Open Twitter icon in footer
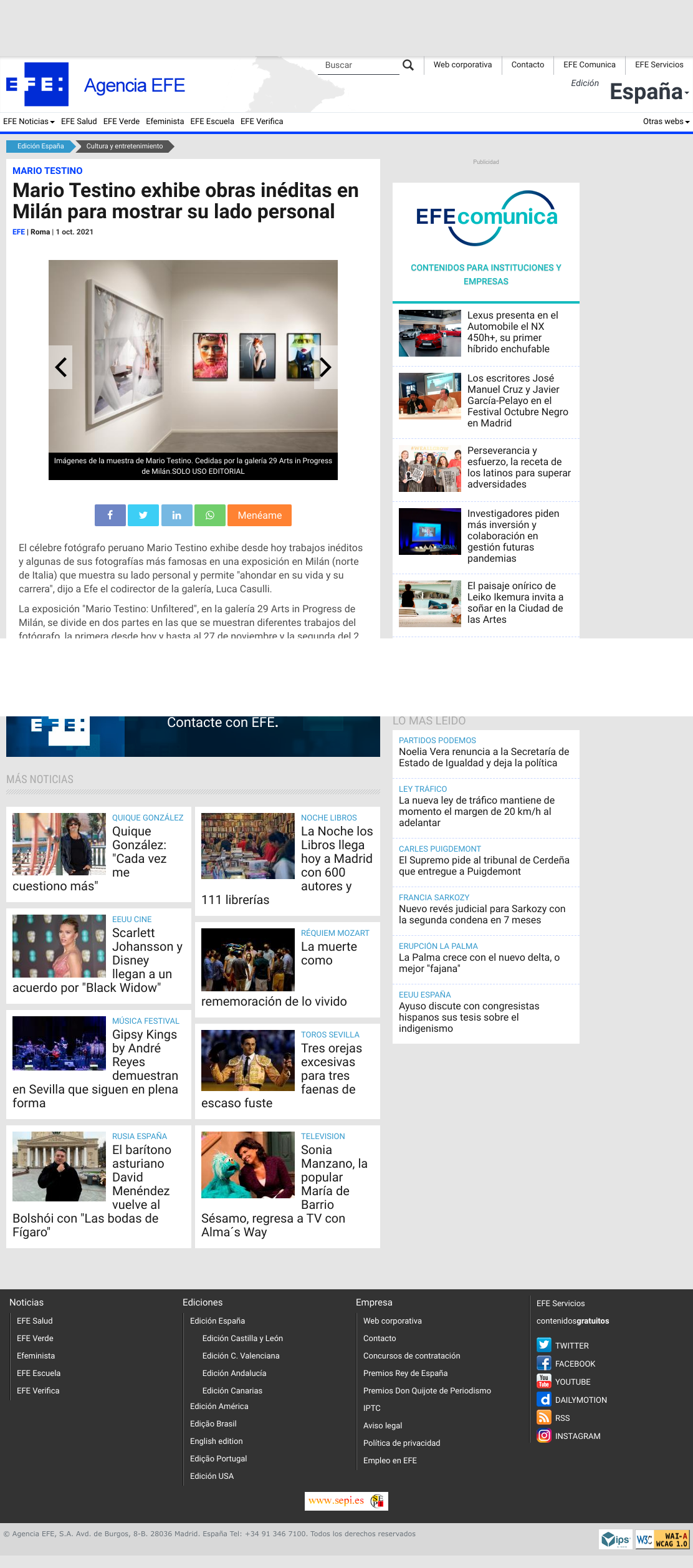 coord(544,1345)
